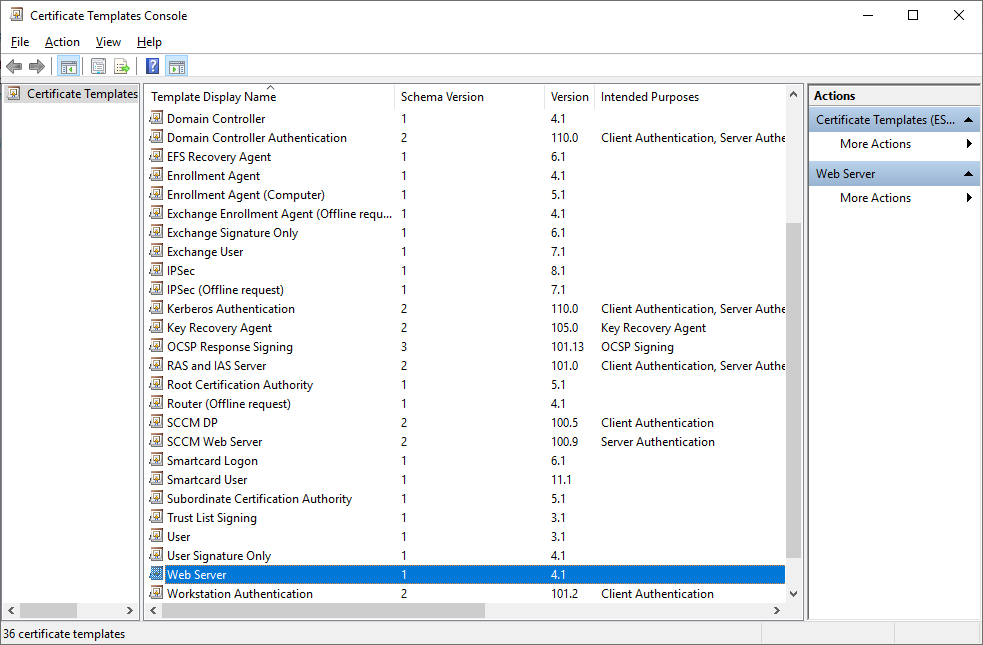983x645 pixels.
Task: Click the list's vertical scrollbar down arrow
Action: (793, 594)
